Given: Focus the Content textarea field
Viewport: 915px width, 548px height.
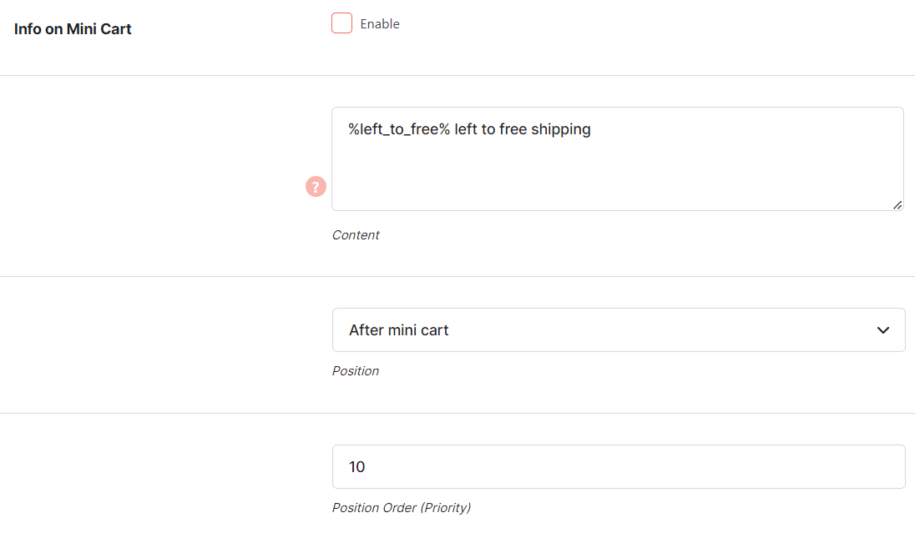Looking at the screenshot, I should click(617, 159).
